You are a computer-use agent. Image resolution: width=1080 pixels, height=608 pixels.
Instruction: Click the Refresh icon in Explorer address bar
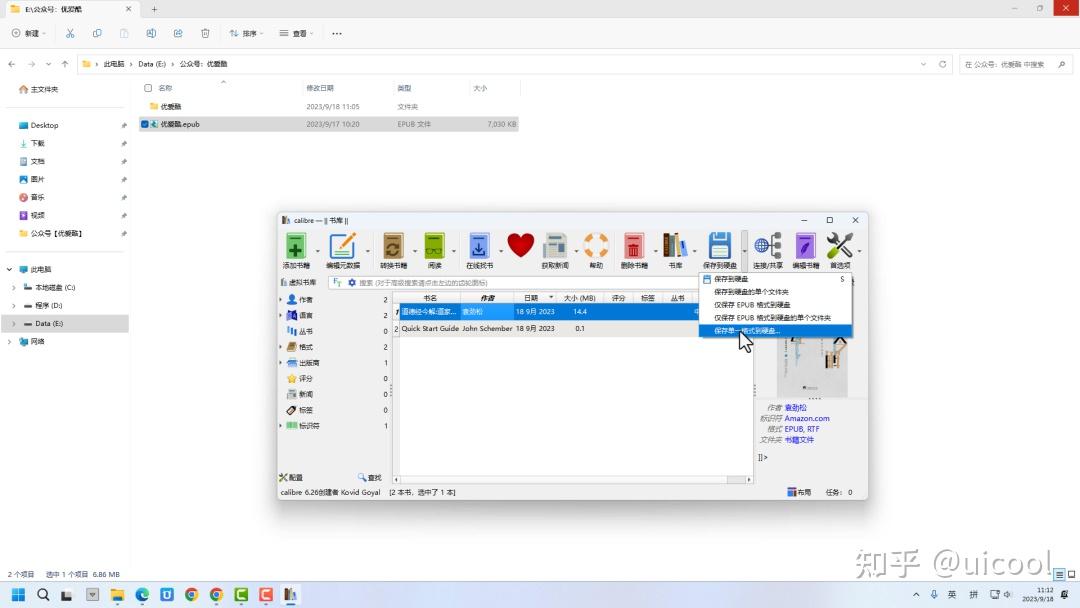click(942, 64)
